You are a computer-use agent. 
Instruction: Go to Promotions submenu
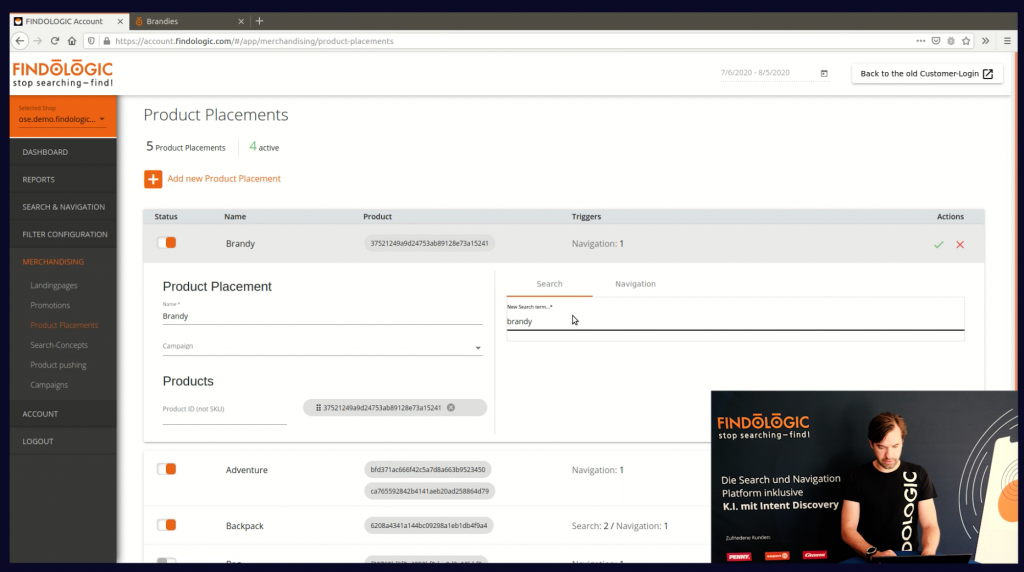tap(50, 306)
